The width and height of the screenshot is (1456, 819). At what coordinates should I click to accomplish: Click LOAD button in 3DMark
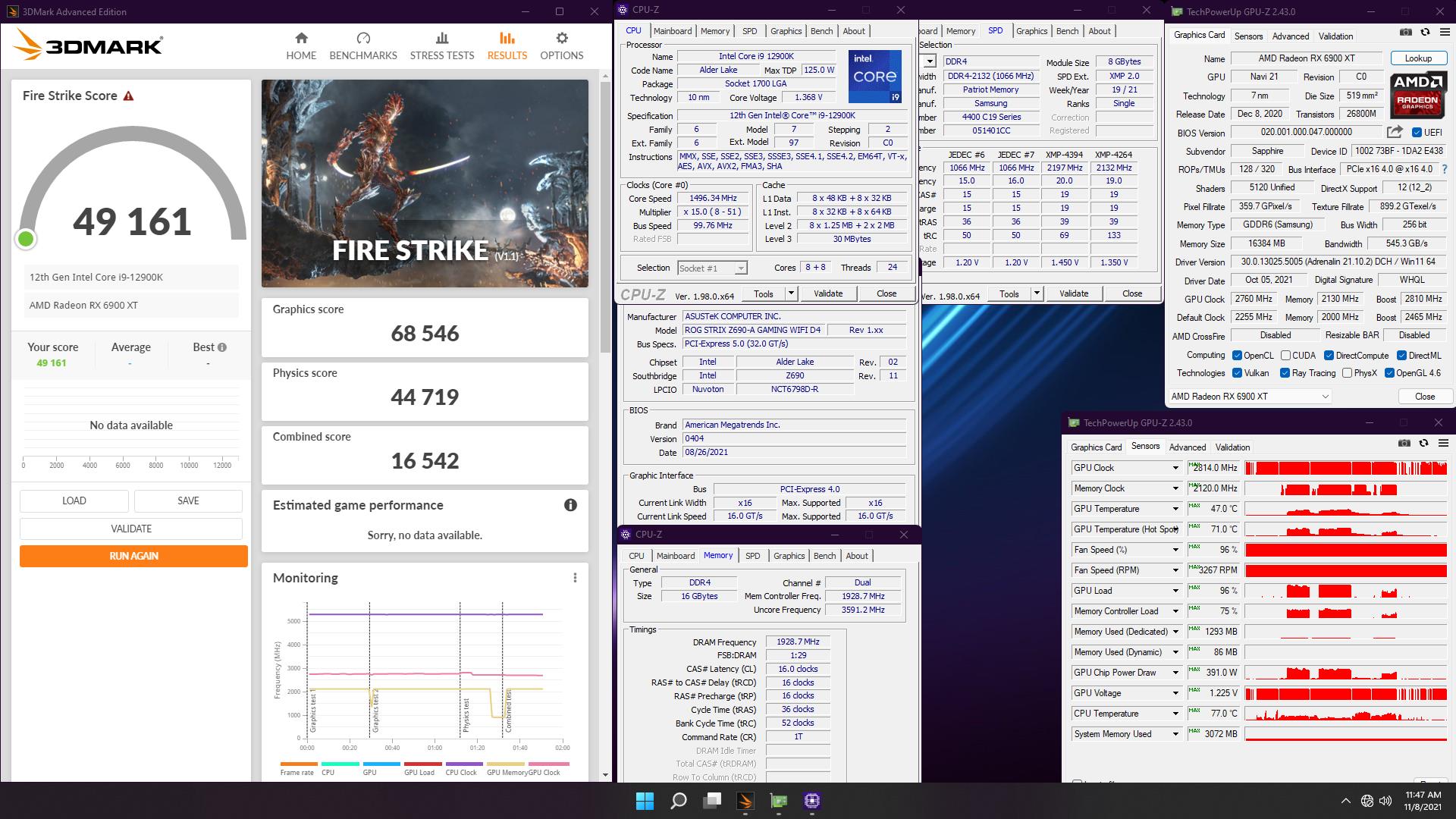pos(74,500)
